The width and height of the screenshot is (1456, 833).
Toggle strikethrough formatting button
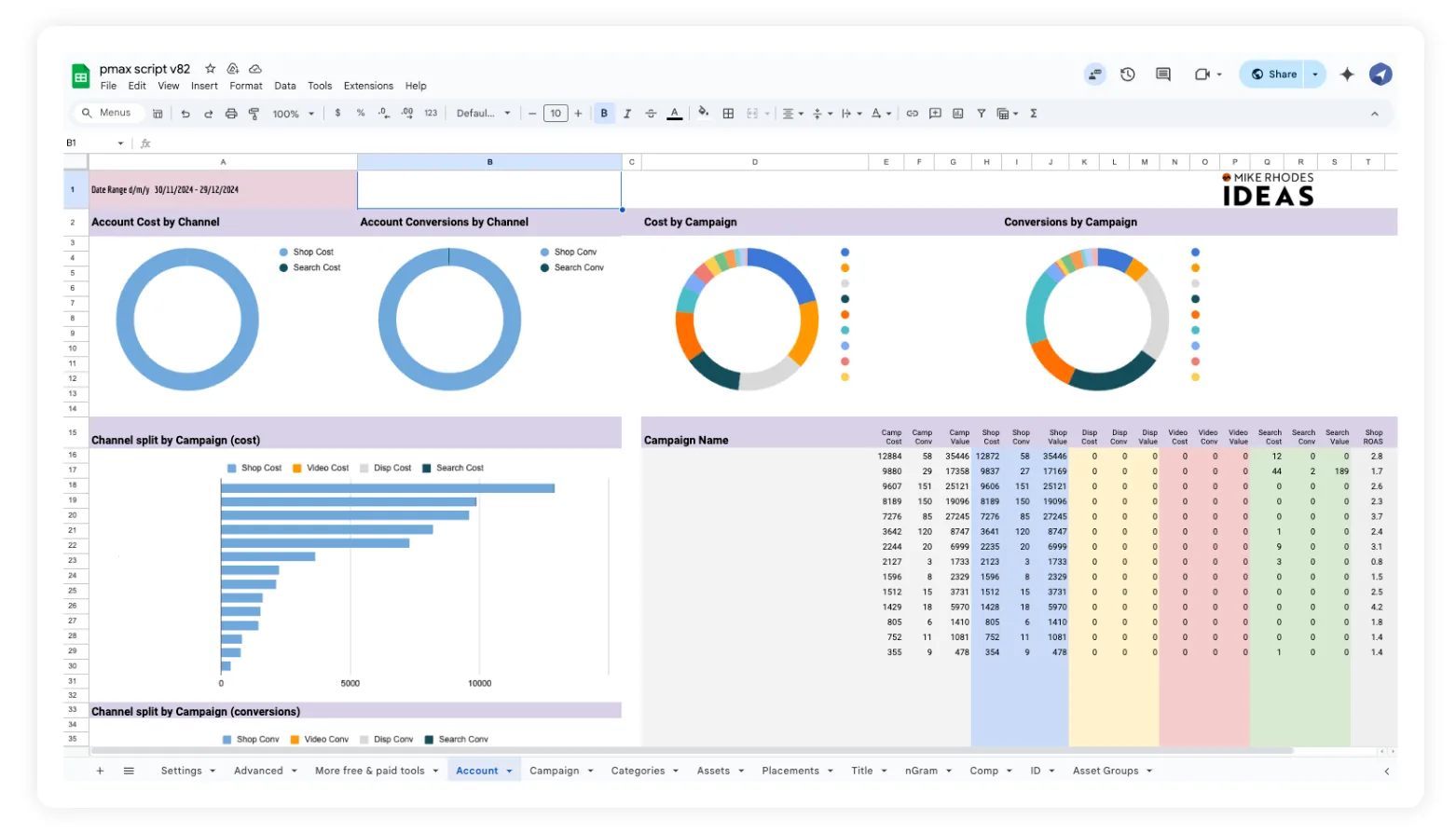pos(651,114)
